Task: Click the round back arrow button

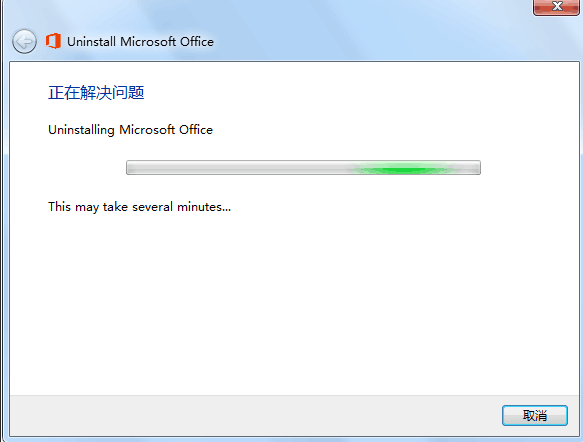Action: coord(24,41)
